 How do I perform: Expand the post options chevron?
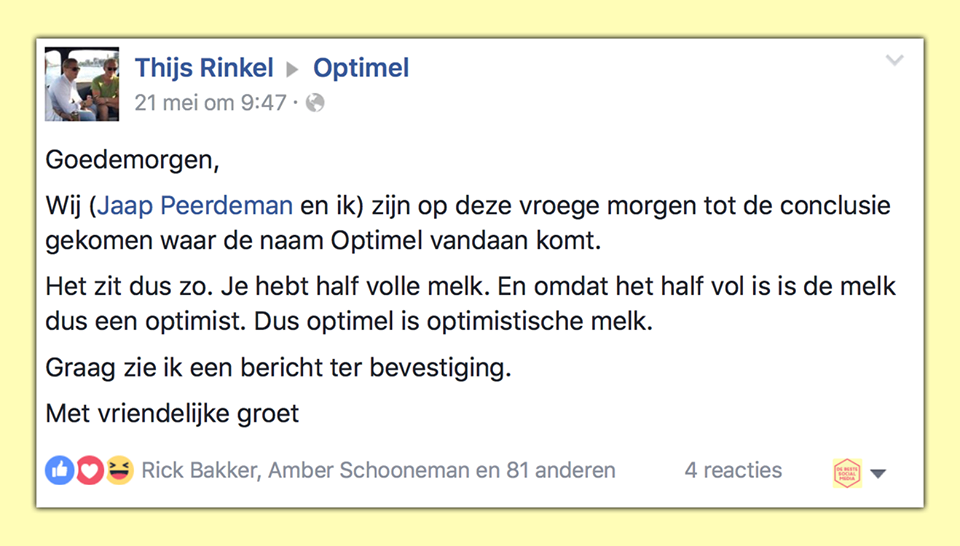click(894, 60)
